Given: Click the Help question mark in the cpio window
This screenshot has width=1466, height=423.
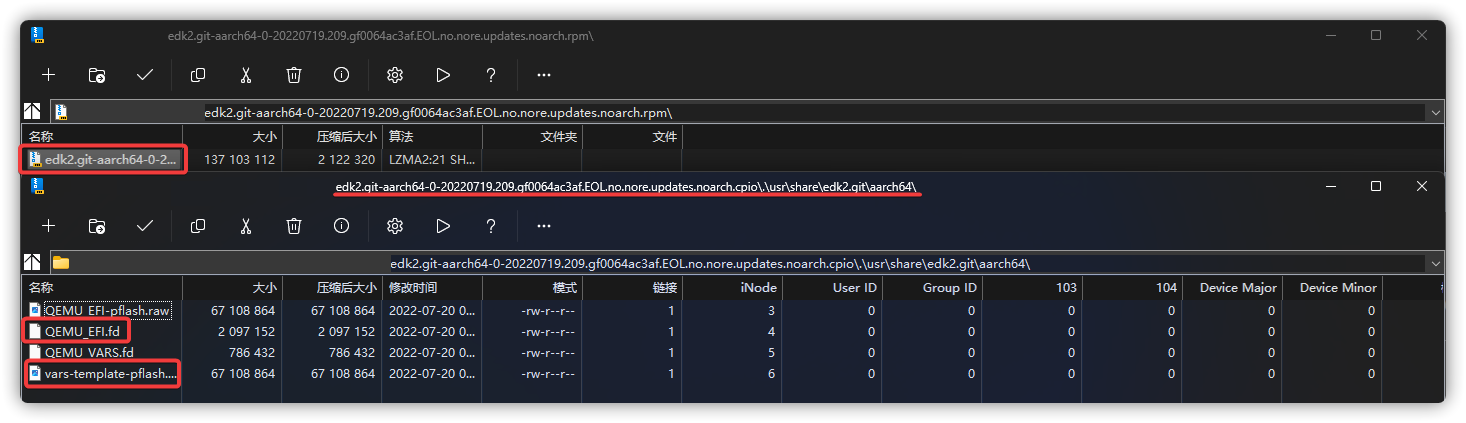Looking at the screenshot, I should [x=491, y=226].
